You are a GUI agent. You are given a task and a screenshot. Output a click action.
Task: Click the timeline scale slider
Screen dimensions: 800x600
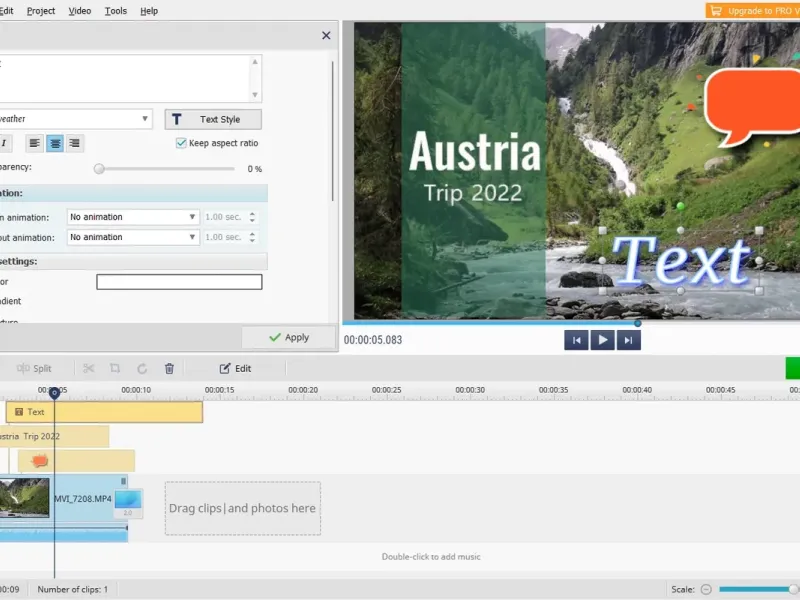click(x=759, y=589)
